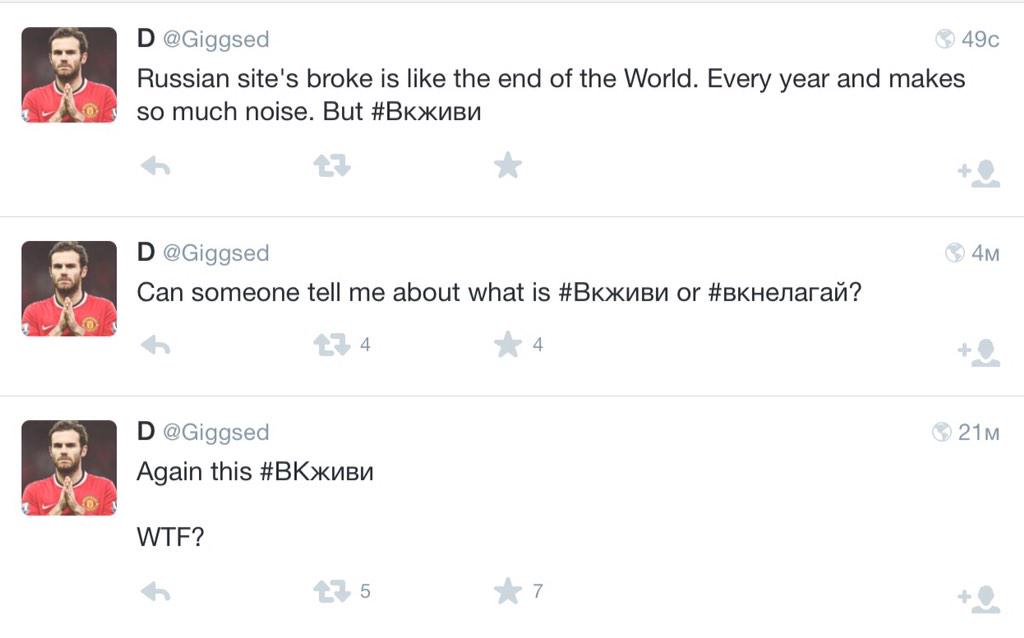Tap avatar photo on the 4м tweet

pos(69,288)
